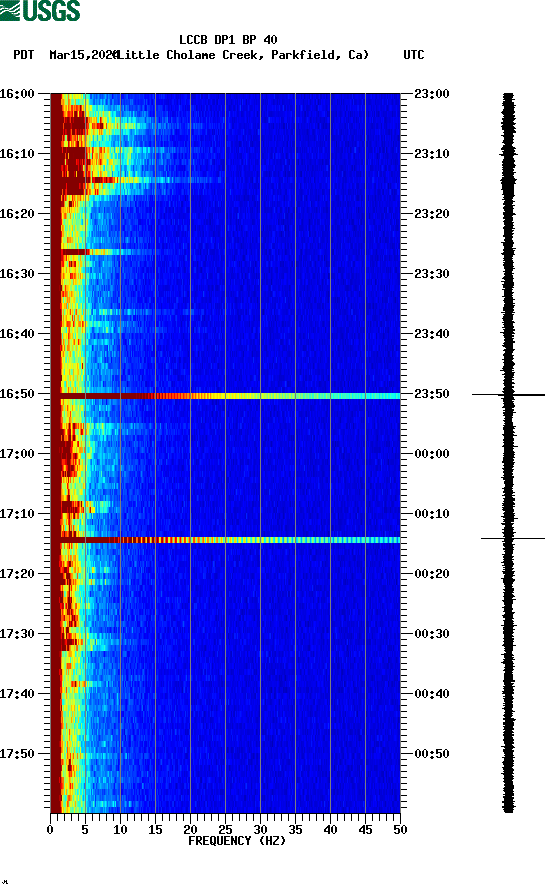Click the '17:50' PDT time label

pyautogui.click(x=17, y=753)
